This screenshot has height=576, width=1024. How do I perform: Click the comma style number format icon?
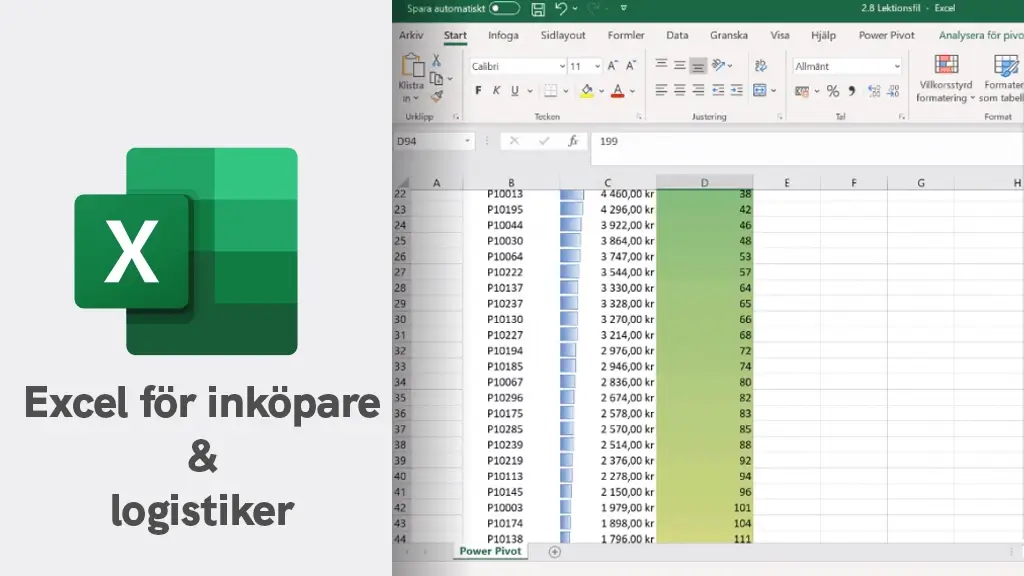tap(851, 91)
